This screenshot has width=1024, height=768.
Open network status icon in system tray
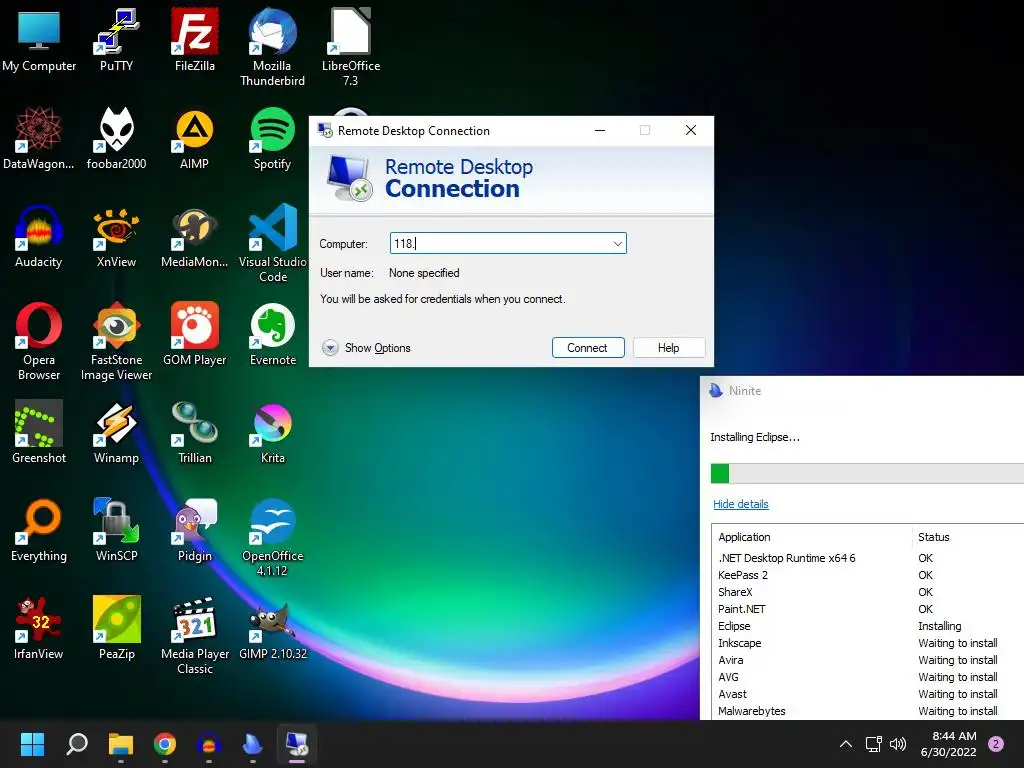pyautogui.click(x=873, y=744)
